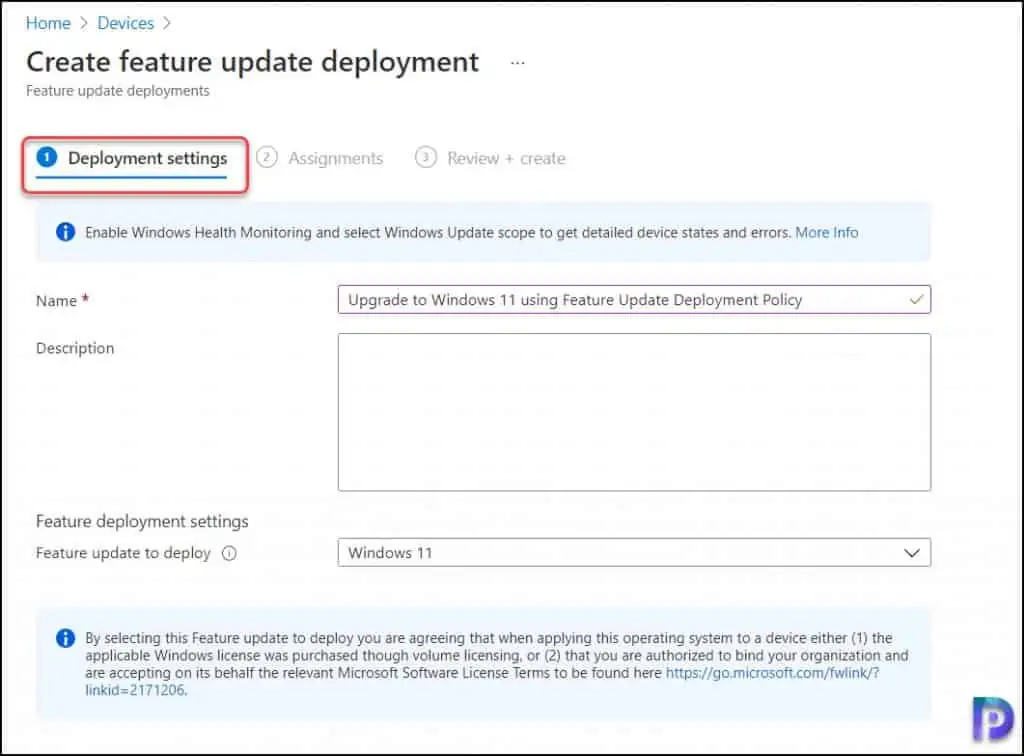This screenshot has height=756, width=1024.
Task: Expand the Windows 11 feature update dropdown
Action: click(x=634, y=552)
